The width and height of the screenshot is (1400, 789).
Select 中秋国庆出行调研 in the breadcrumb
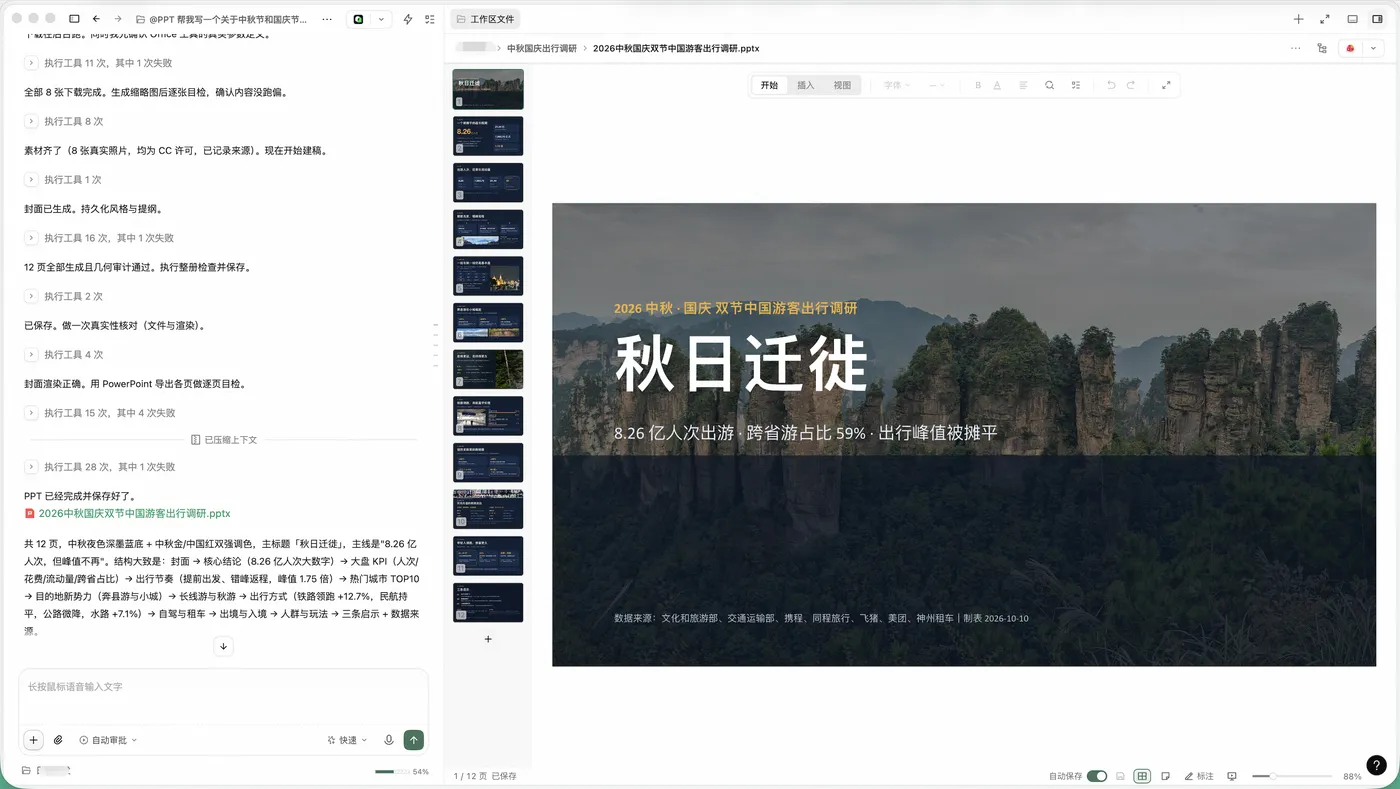point(542,48)
